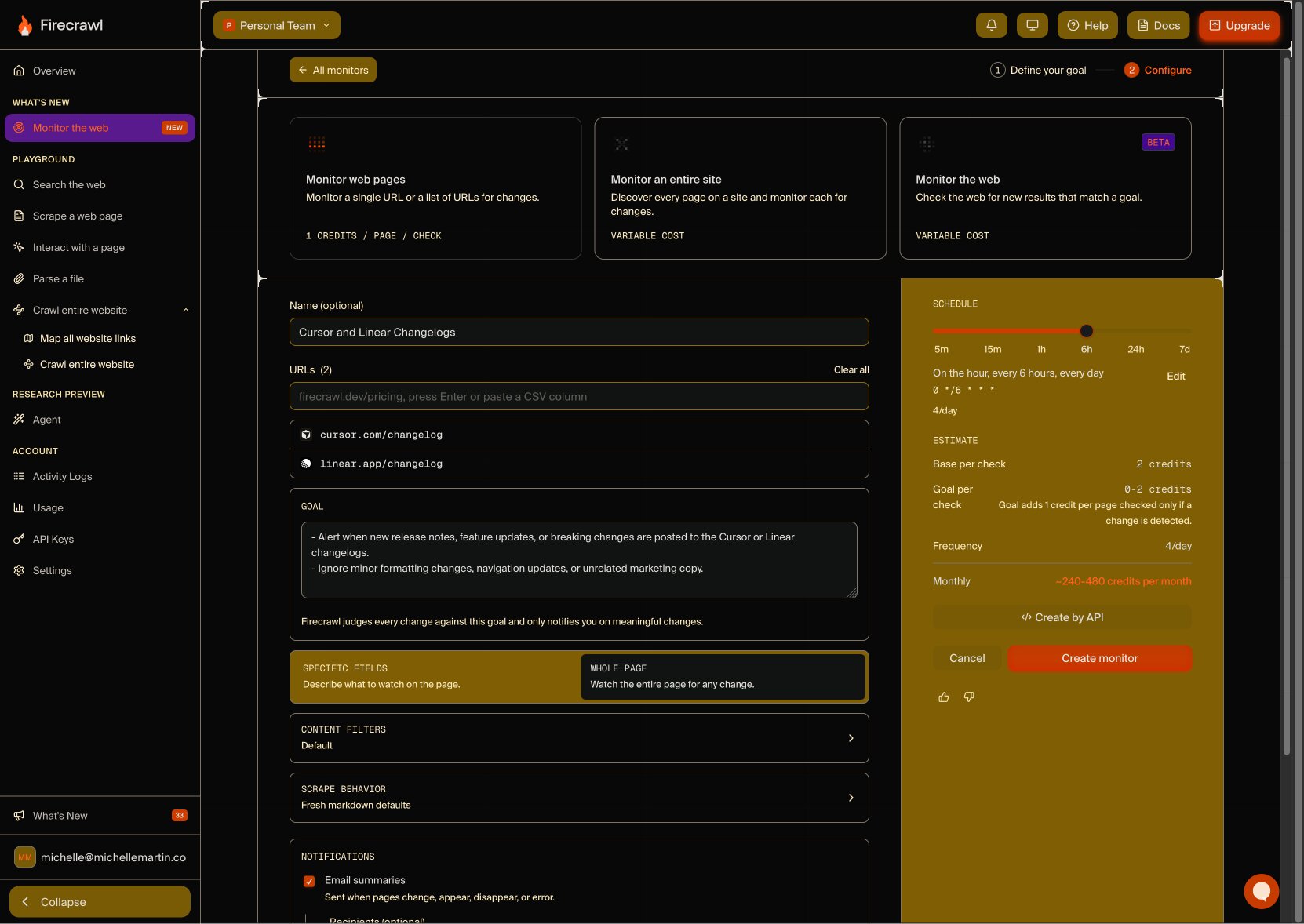This screenshot has height=924, width=1304.
Task: Click schedule slider handle
Action: (x=1087, y=331)
